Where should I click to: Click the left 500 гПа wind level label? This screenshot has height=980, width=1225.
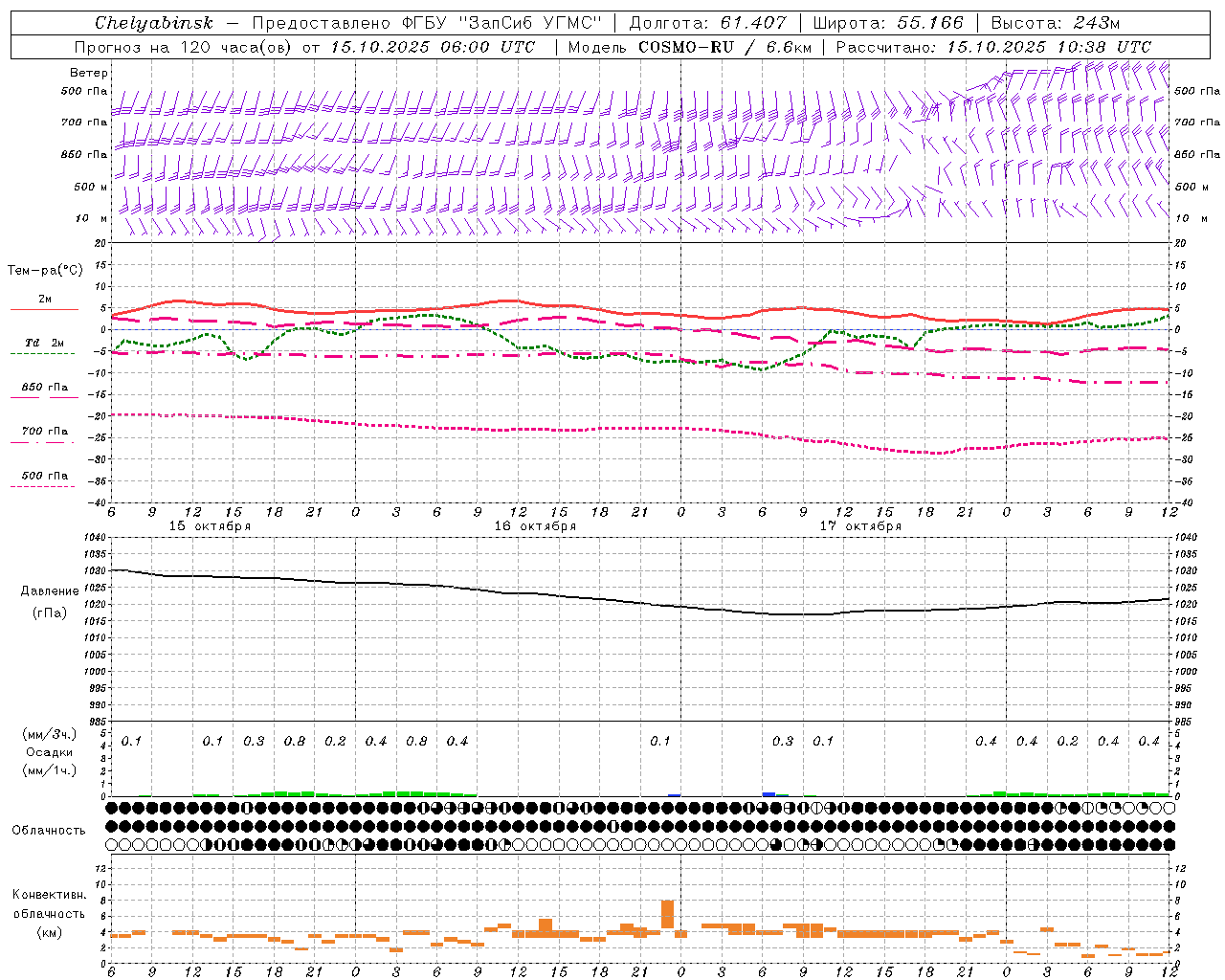coord(84,91)
